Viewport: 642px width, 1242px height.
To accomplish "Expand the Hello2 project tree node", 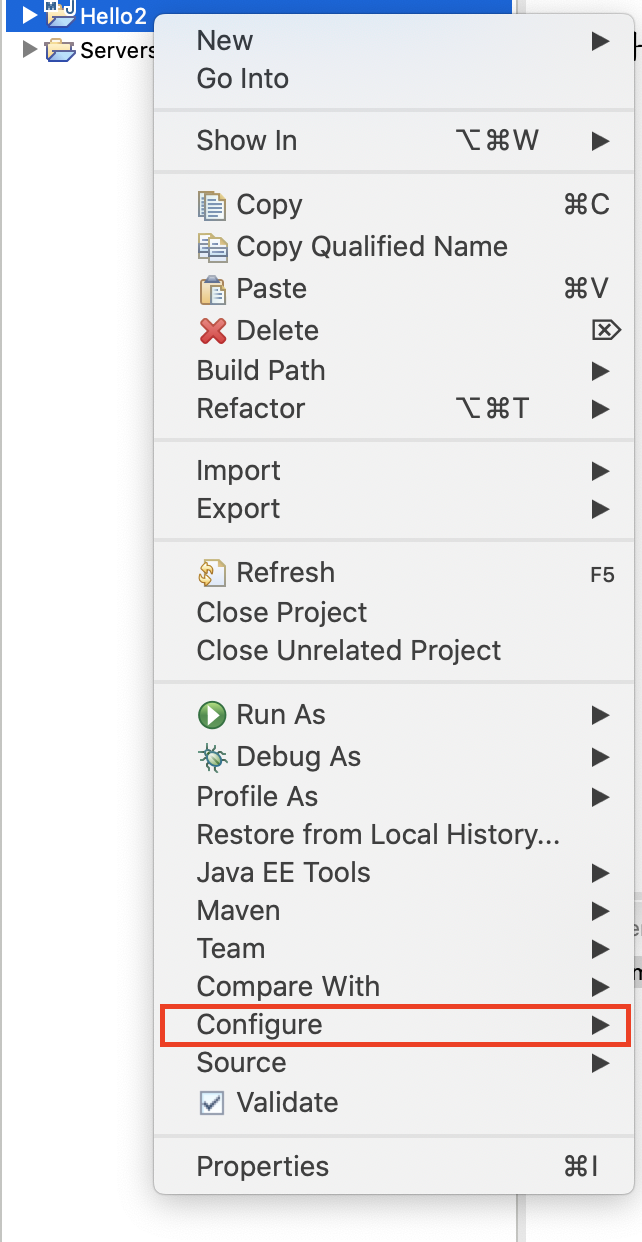I will tap(29, 15).
